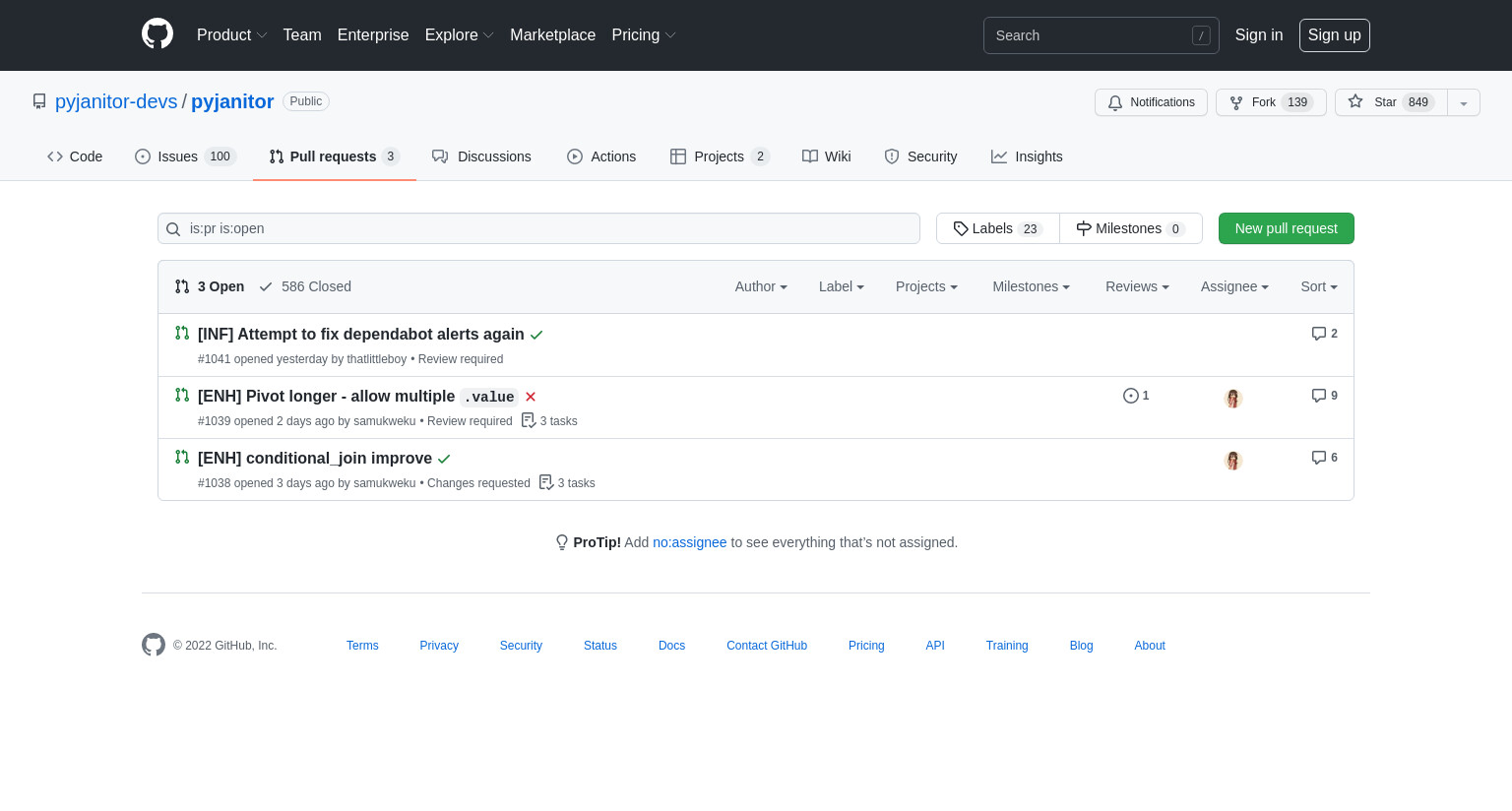The width and height of the screenshot is (1512, 811).
Task: Click the header Search field
Action: (x=1102, y=35)
